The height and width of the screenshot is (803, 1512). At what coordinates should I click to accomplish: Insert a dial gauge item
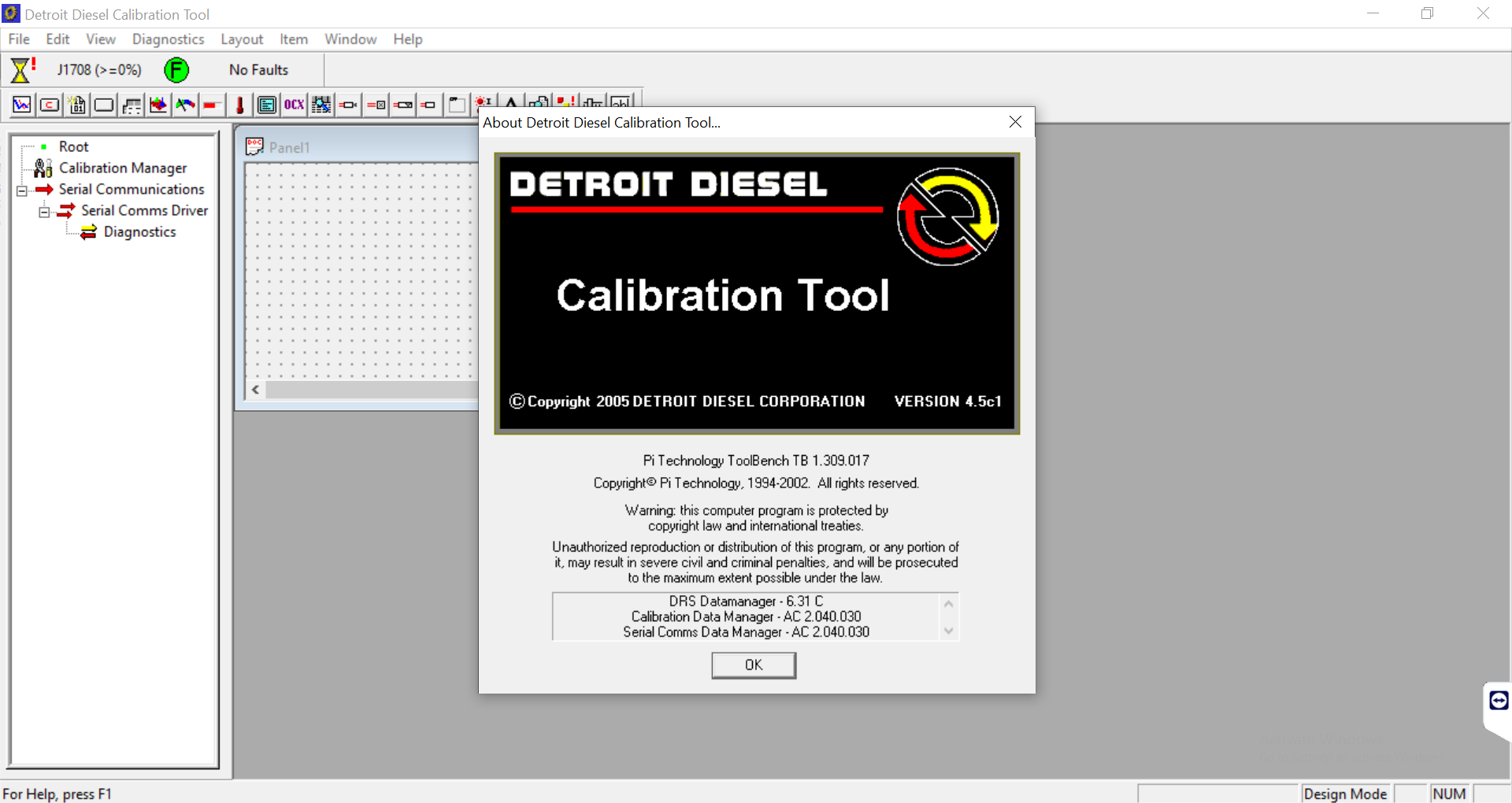click(186, 104)
